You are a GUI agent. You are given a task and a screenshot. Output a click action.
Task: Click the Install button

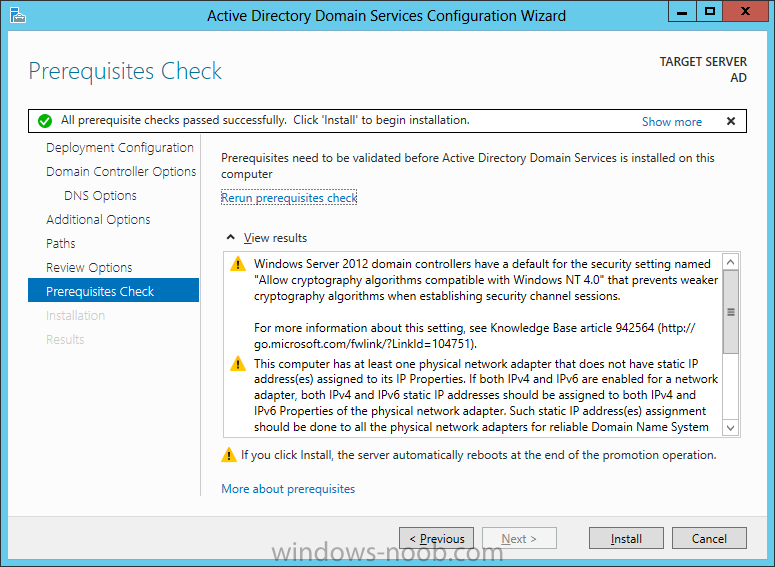coord(626,538)
